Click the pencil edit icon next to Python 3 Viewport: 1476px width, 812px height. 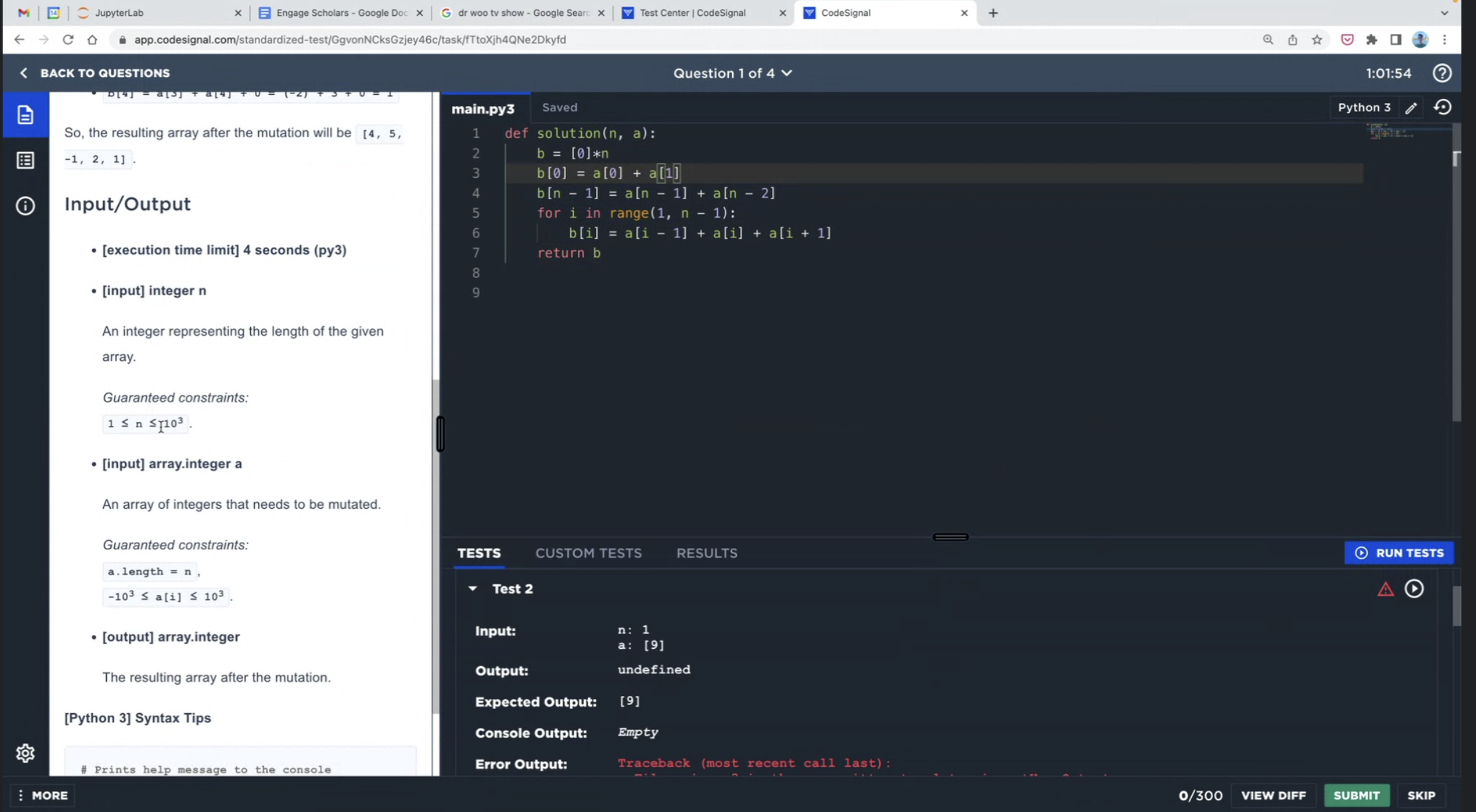point(1411,107)
